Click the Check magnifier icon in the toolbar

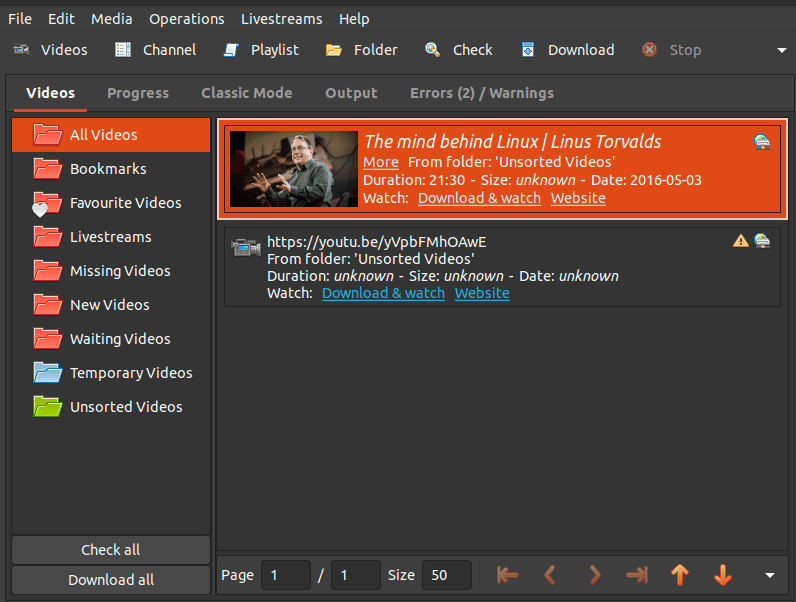pos(432,49)
